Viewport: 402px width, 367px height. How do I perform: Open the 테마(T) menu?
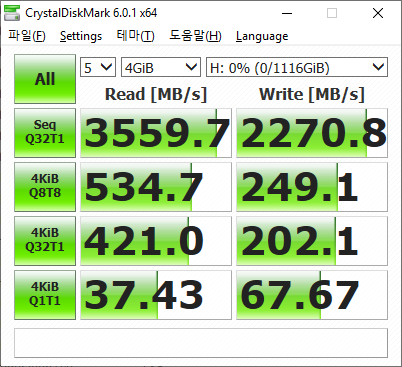pyautogui.click(x=135, y=36)
